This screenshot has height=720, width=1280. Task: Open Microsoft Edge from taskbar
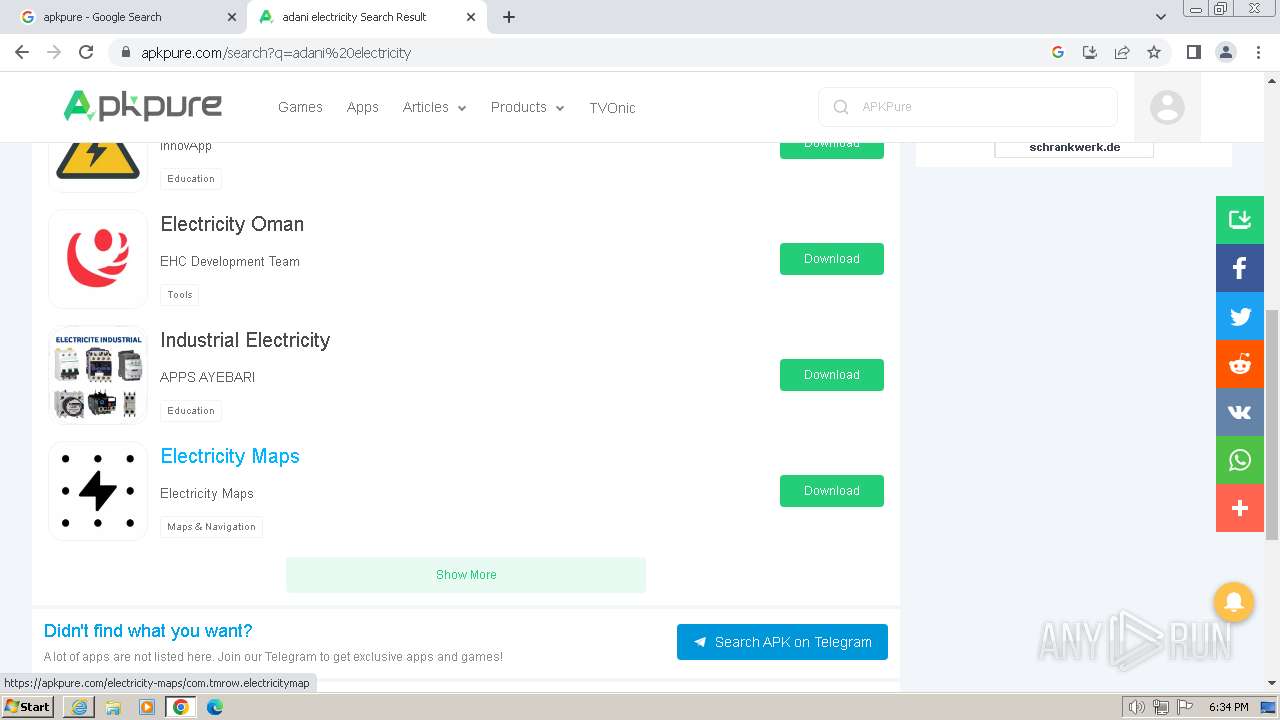tap(215, 707)
